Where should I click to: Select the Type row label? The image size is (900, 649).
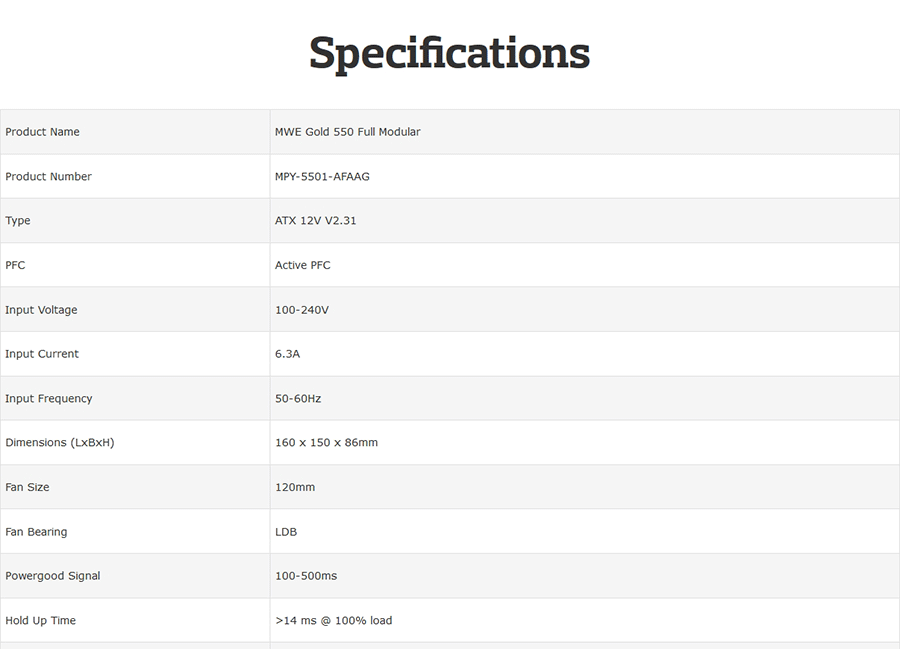[18, 221]
